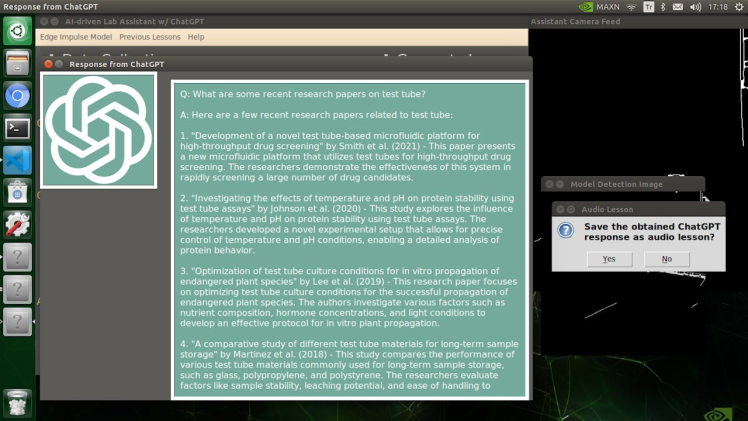
Task: Open Visual Studio Code from the launcher
Action: pyautogui.click(x=18, y=160)
